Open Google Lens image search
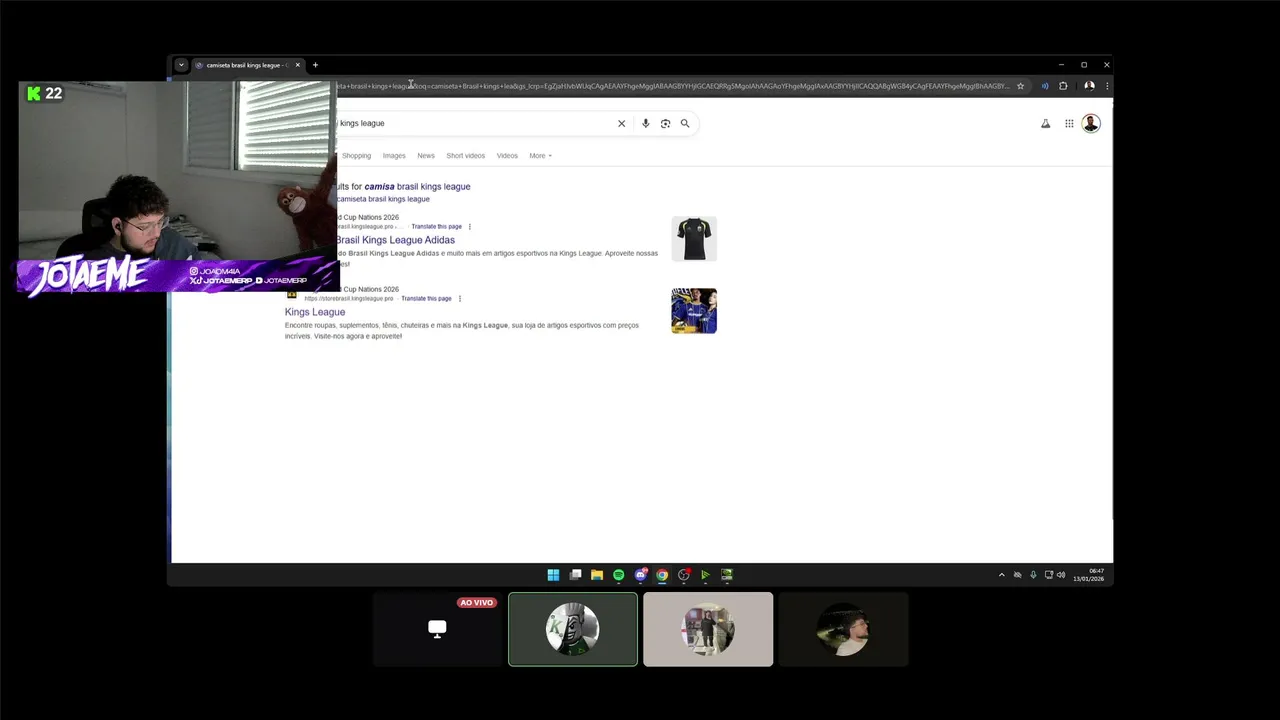Viewport: 1280px width, 720px height. click(665, 123)
